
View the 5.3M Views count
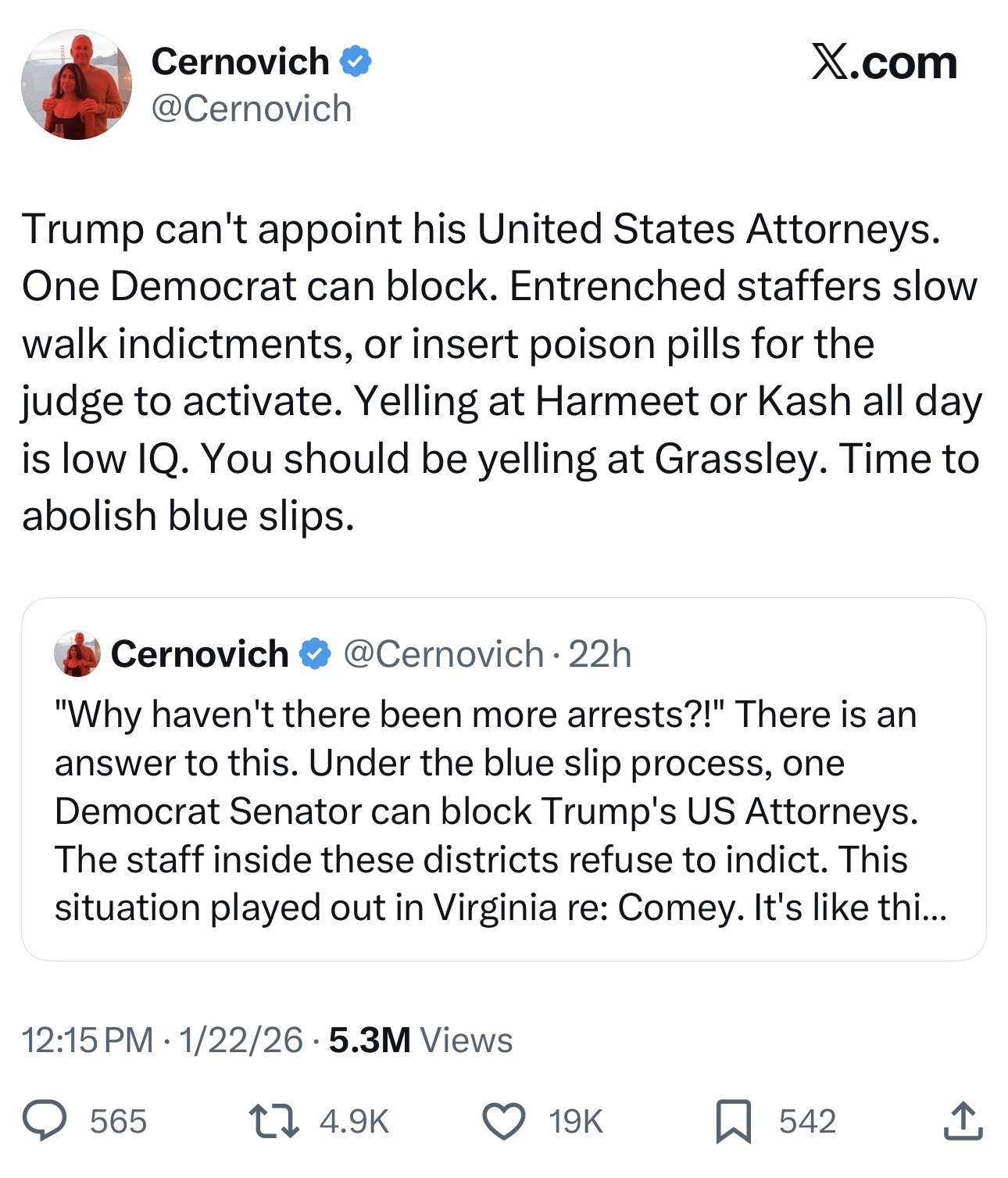coord(420,1040)
